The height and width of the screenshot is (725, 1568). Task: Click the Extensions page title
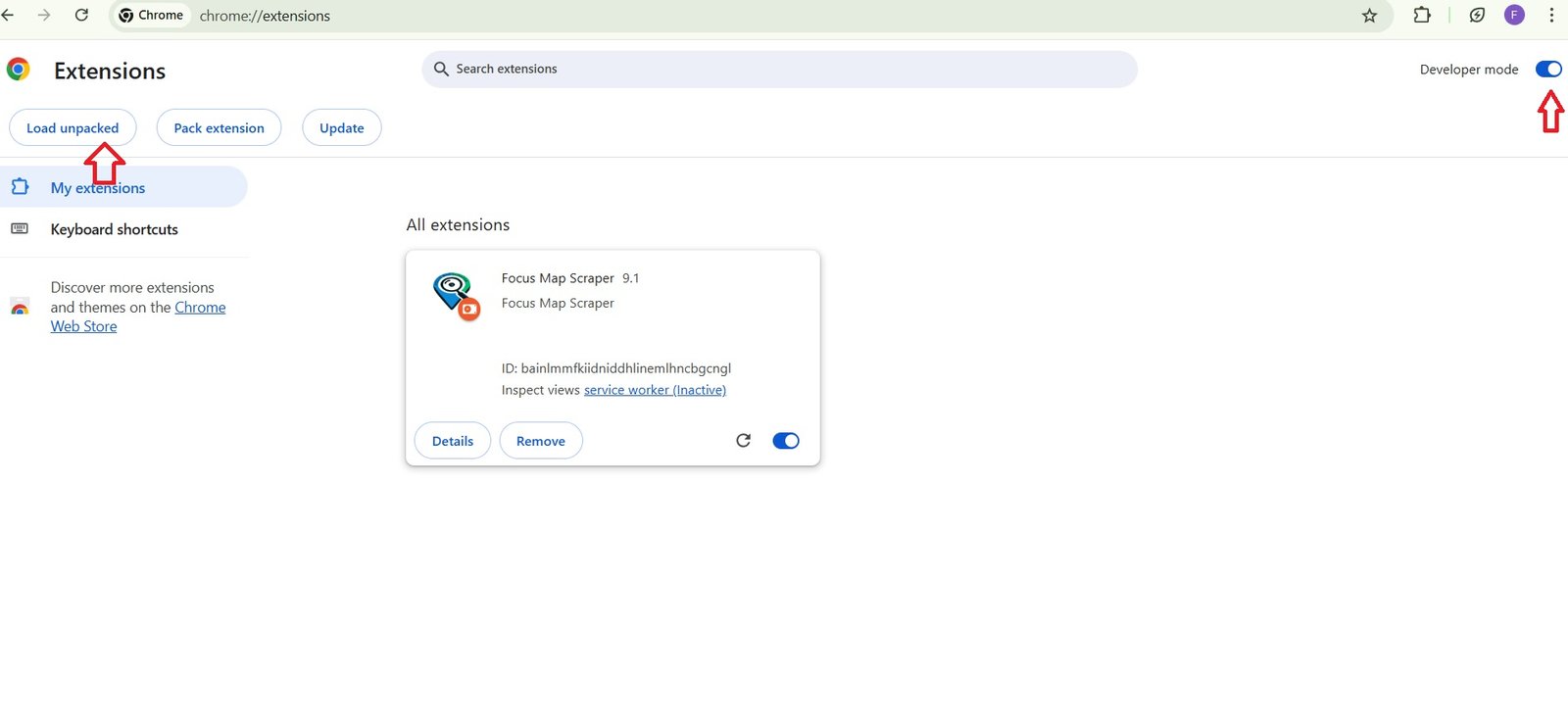(x=110, y=71)
